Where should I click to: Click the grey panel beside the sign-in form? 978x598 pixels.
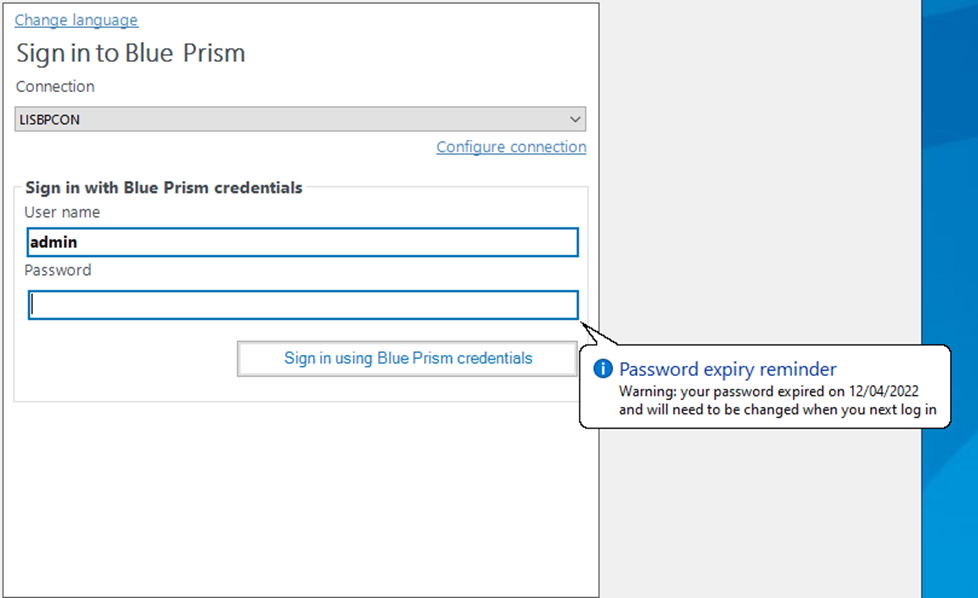tap(760, 200)
